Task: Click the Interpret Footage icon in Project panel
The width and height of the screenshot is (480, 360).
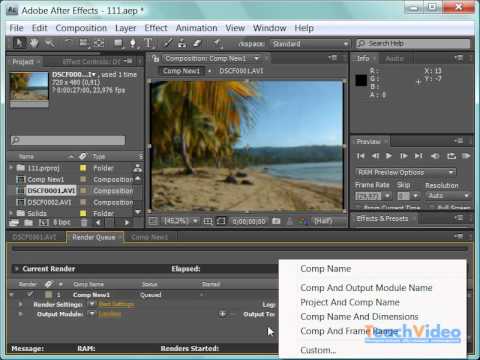Action: point(14,222)
